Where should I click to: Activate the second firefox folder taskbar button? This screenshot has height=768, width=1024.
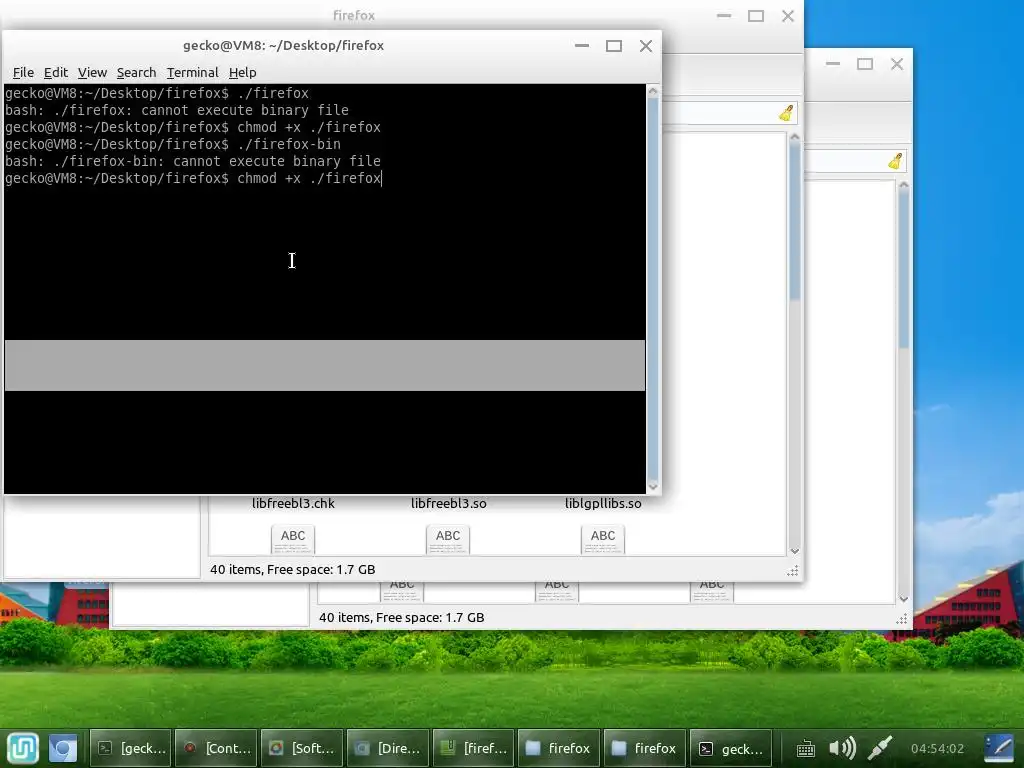click(645, 748)
